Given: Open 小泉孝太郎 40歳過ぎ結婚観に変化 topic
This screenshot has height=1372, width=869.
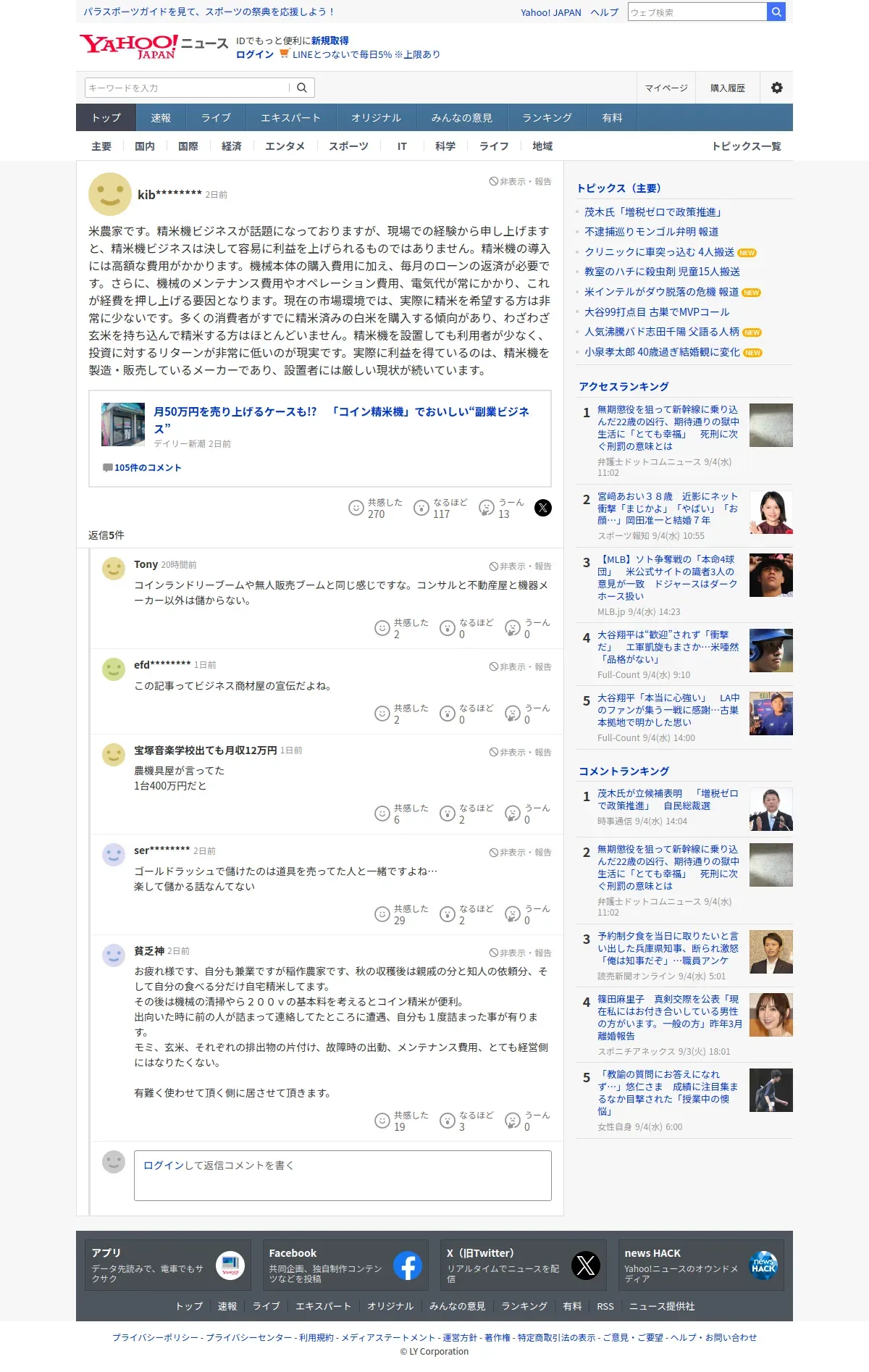Looking at the screenshot, I should [662, 352].
